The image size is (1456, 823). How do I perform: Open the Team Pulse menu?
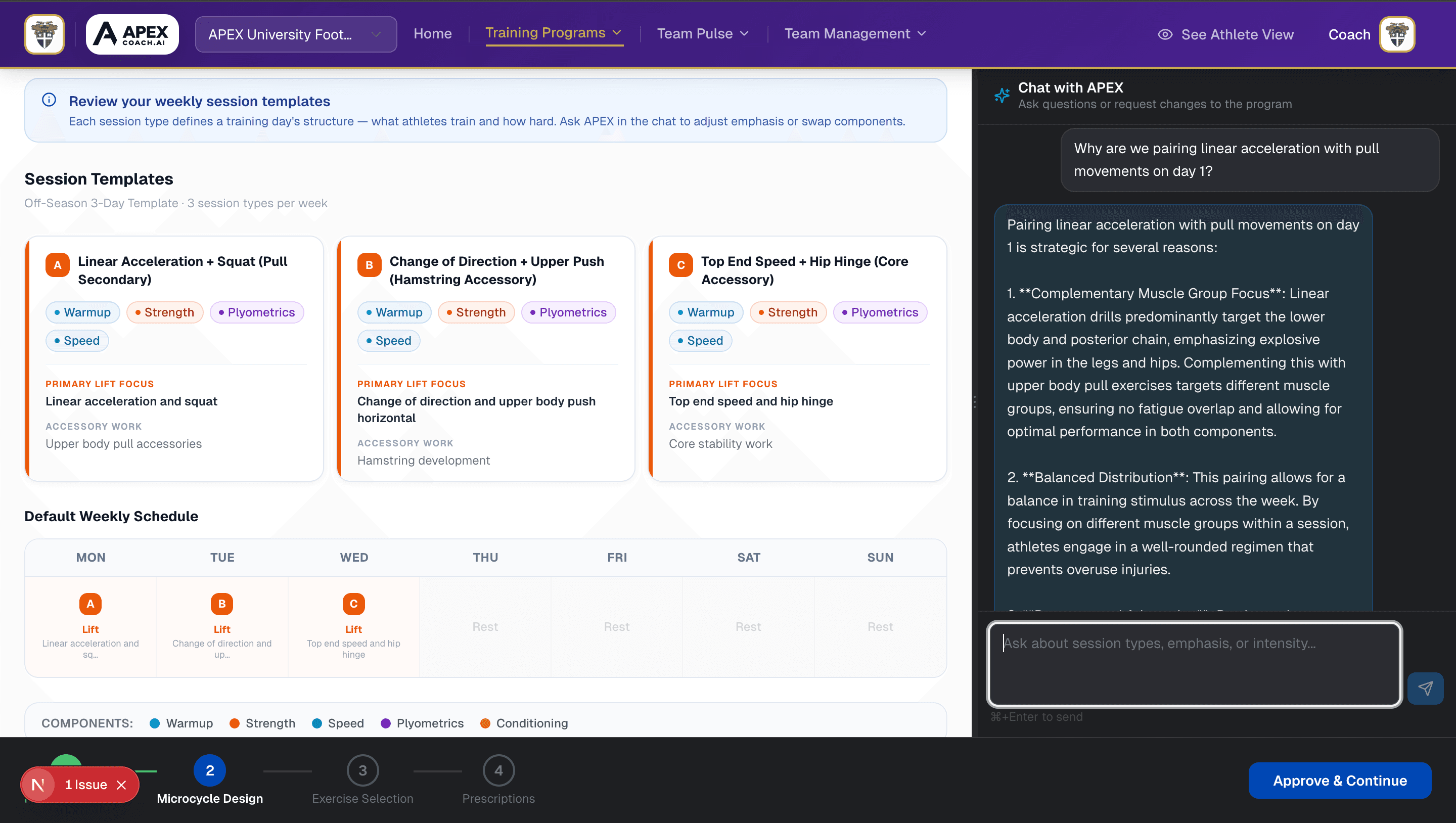click(x=702, y=33)
